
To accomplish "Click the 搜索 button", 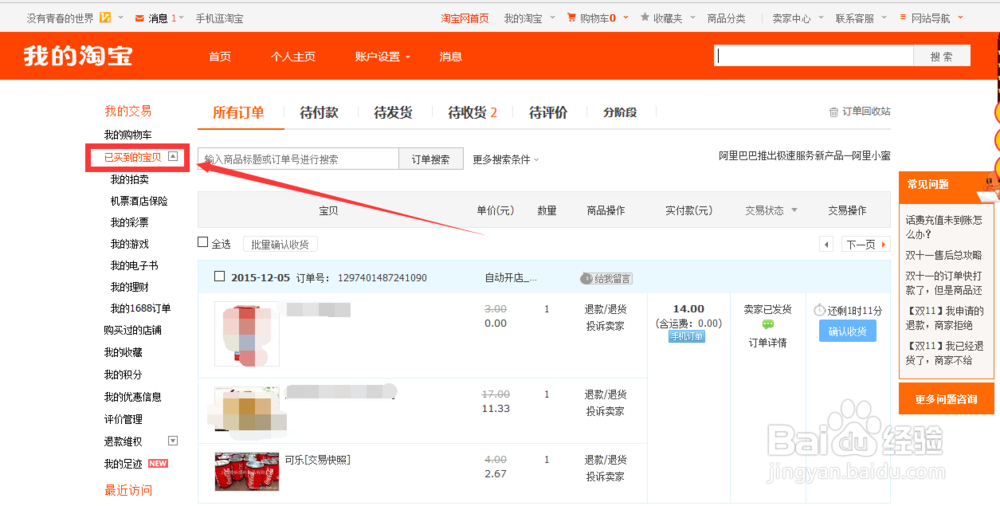I will point(941,56).
